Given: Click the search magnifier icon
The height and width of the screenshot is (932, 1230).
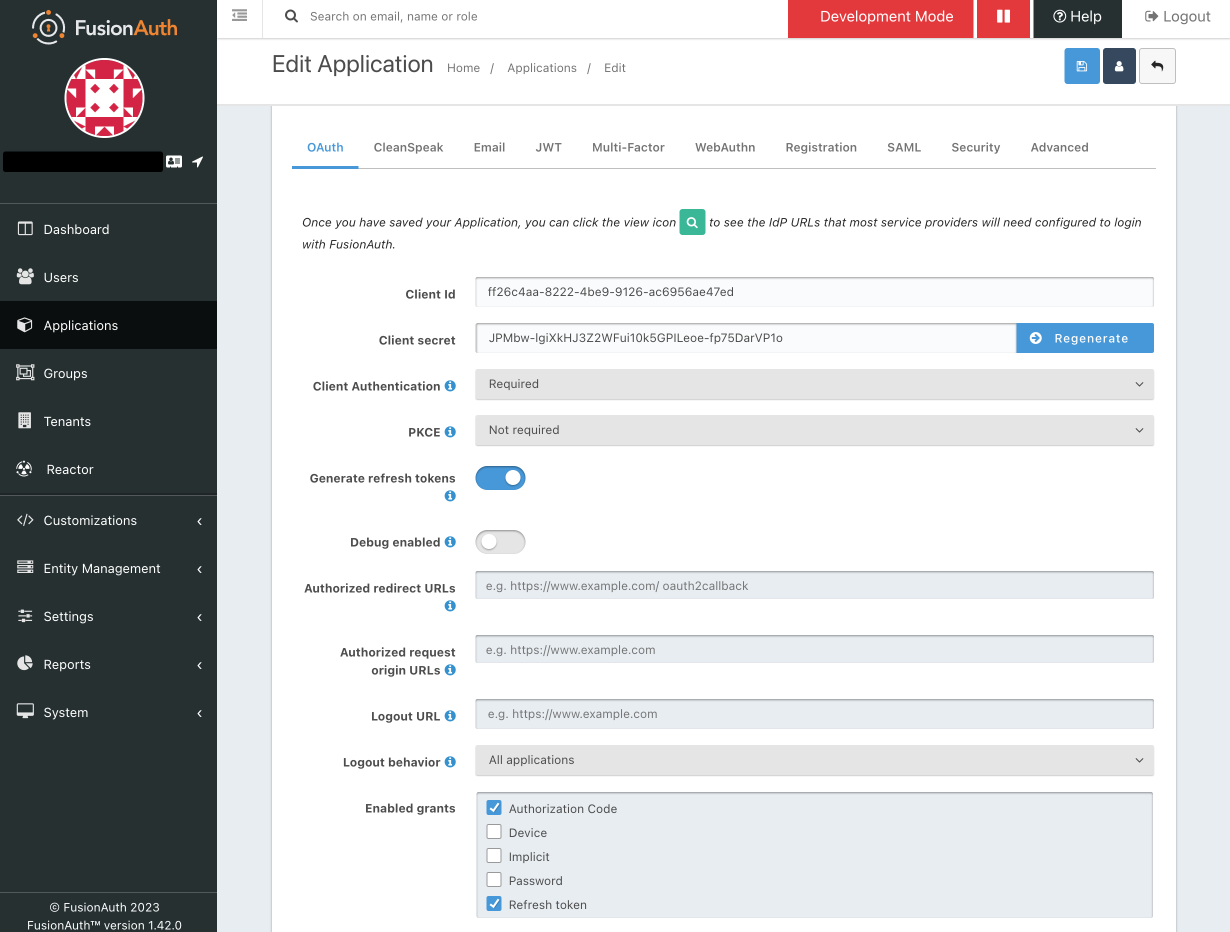Looking at the screenshot, I should (x=291, y=16).
